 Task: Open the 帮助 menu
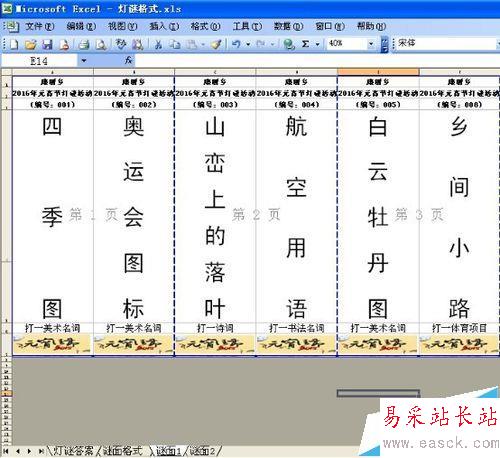tap(371, 26)
